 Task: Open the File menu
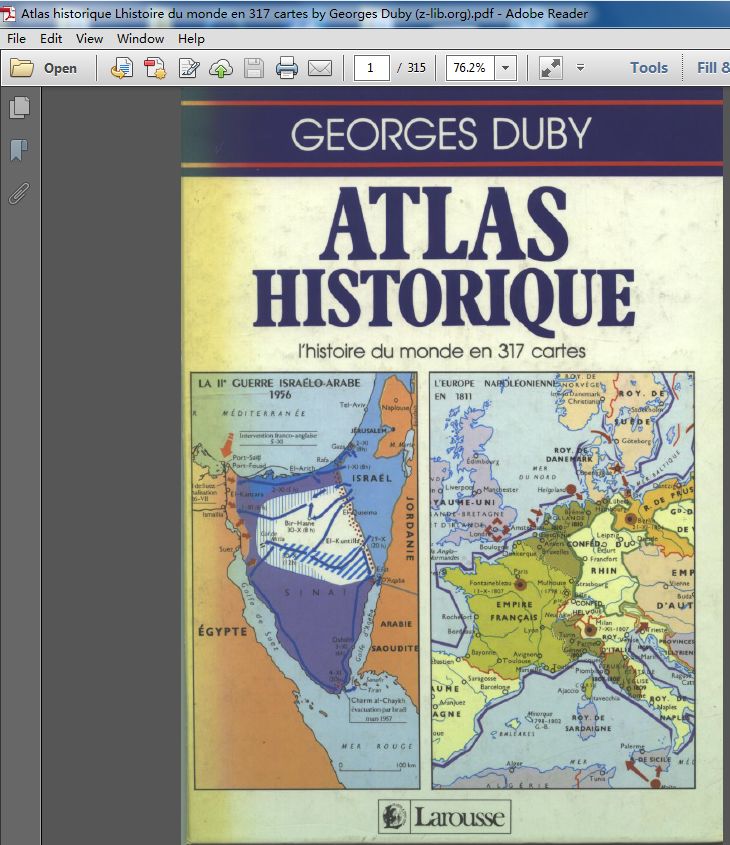pos(16,39)
